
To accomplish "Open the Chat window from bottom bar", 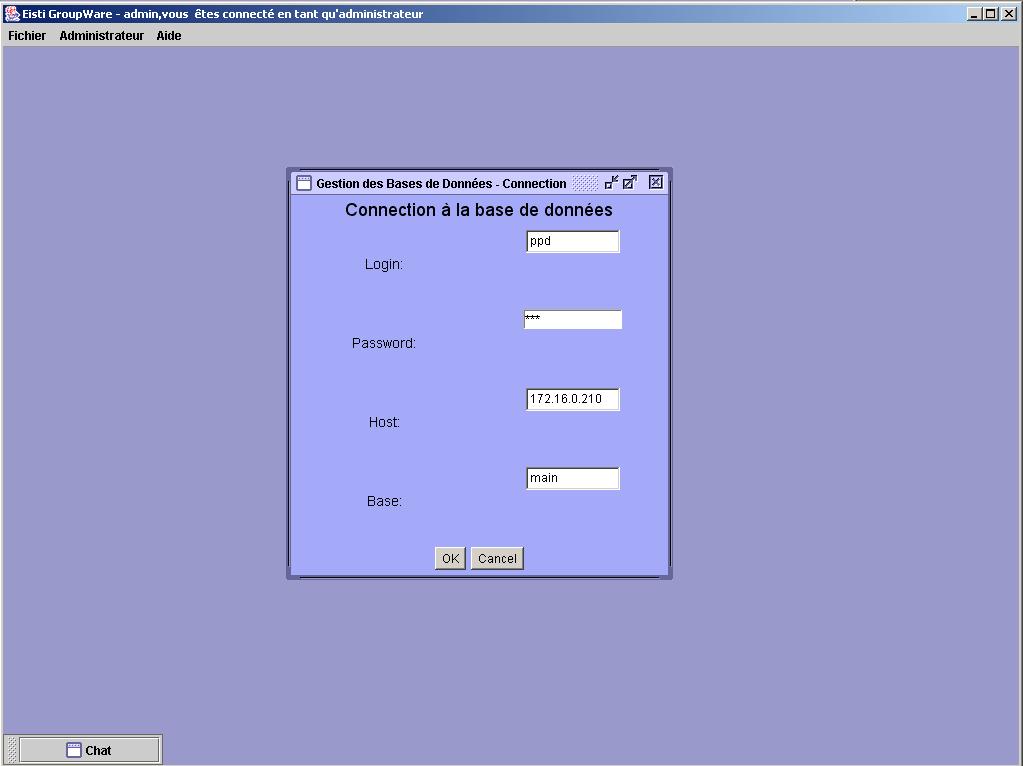I will click(x=89, y=750).
